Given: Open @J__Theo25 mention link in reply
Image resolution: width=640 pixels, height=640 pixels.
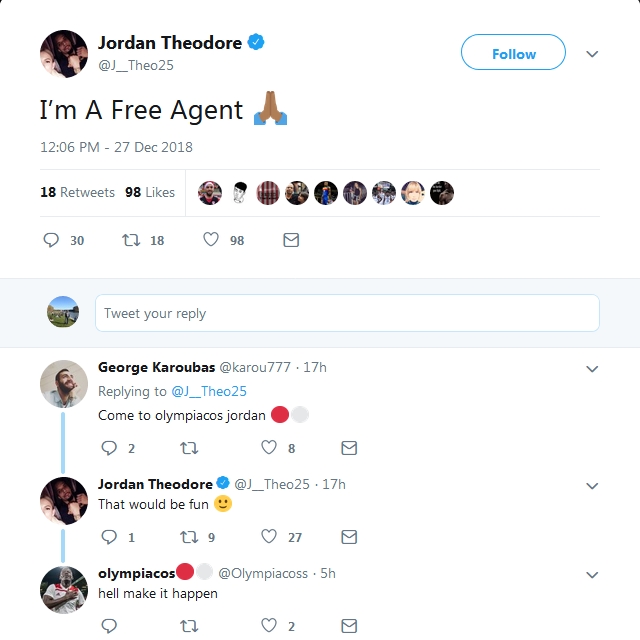Looking at the screenshot, I should (209, 391).
